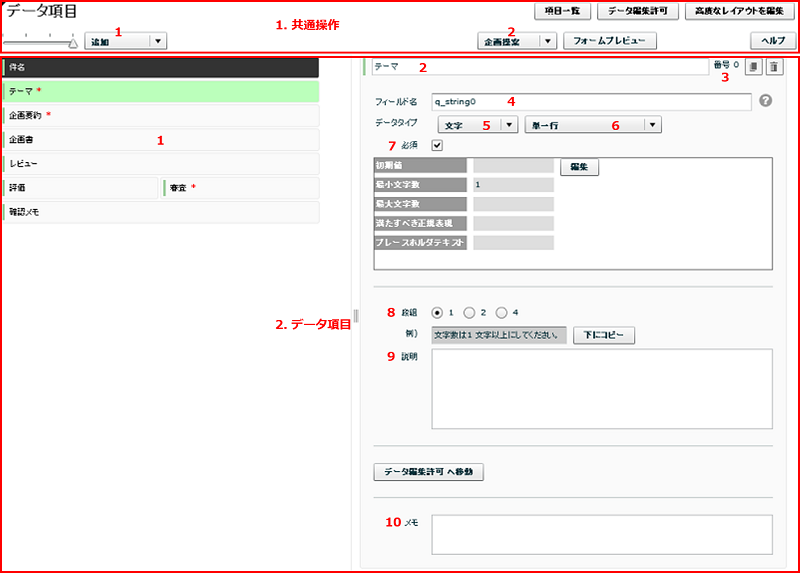Toggle the 必須 checkbox
800x573 pixels.
point(436,145)
